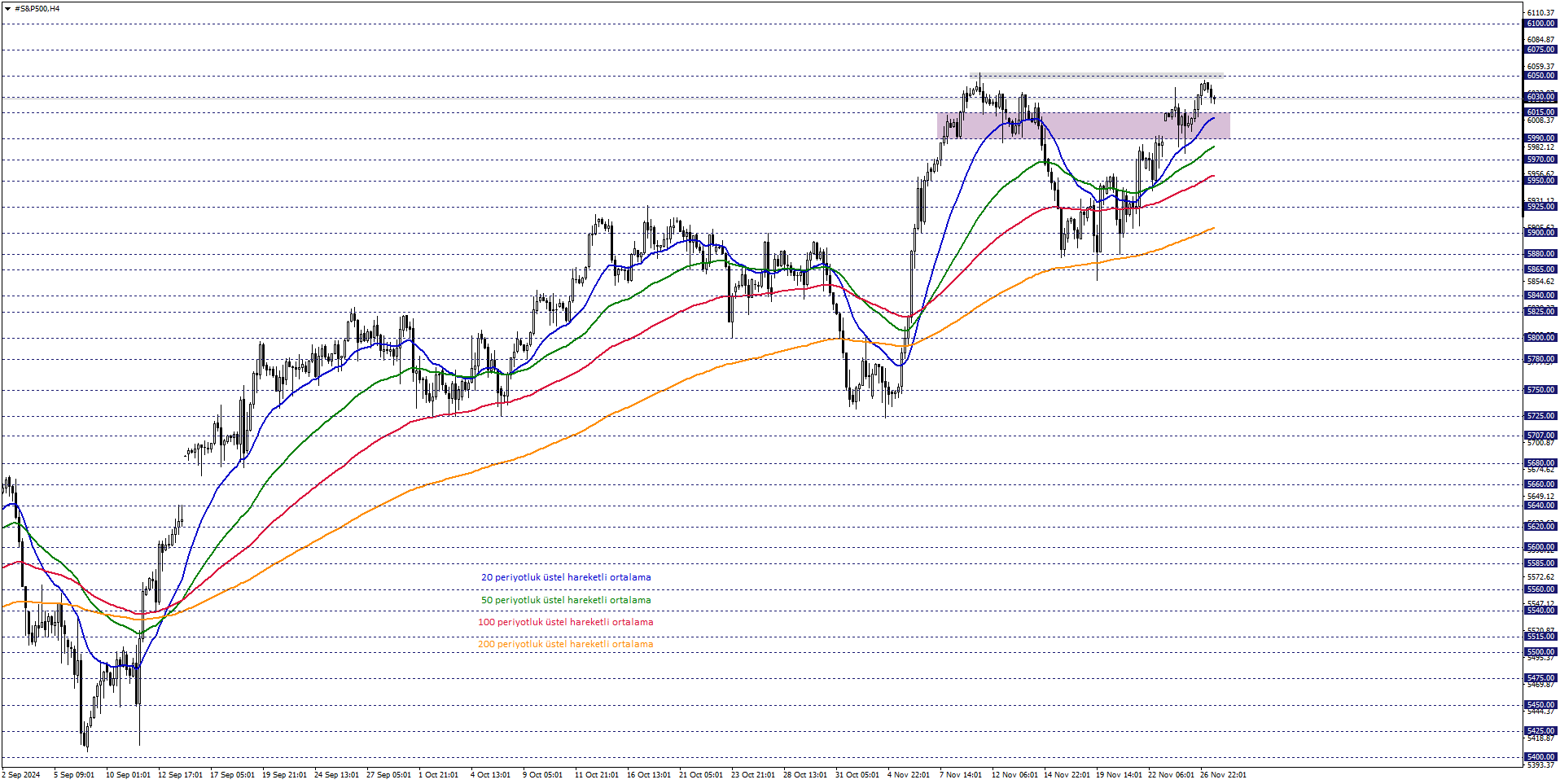Click the '27 Sep 05:01' time axis label
1560x784 pixels.
pos(388,775)
